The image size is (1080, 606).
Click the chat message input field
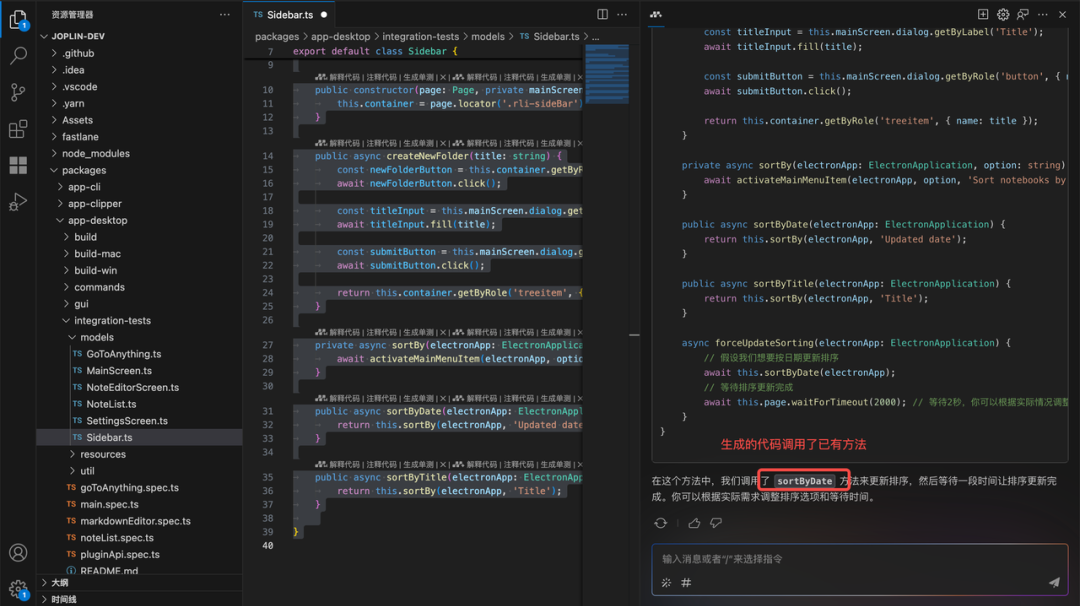850,559
